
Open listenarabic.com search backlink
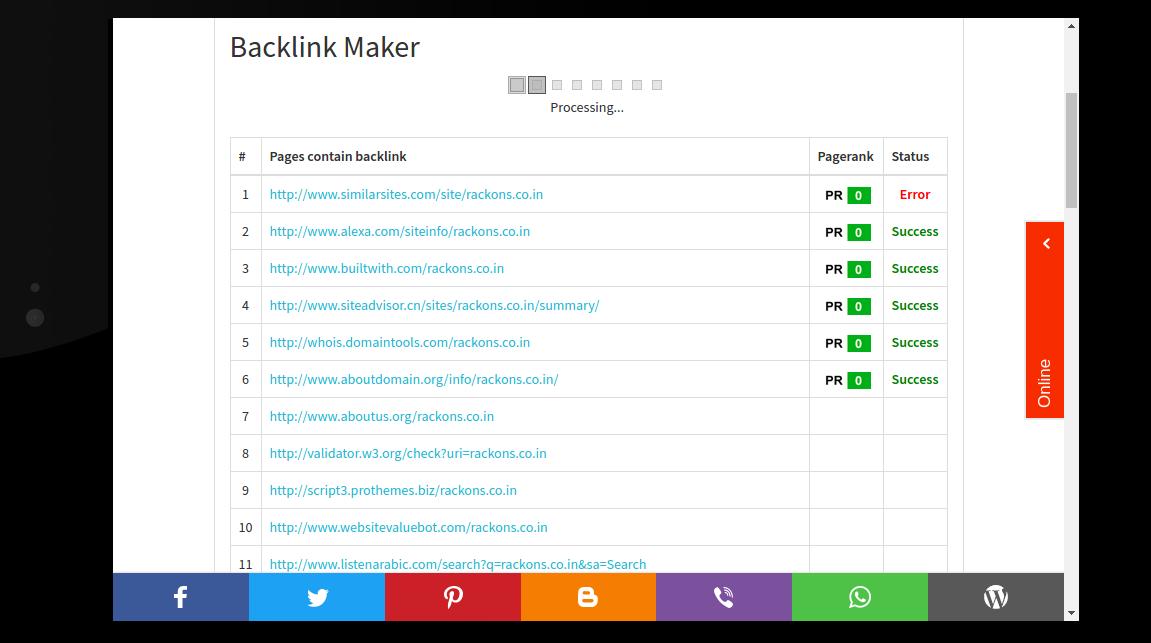(x=457, y=564)
